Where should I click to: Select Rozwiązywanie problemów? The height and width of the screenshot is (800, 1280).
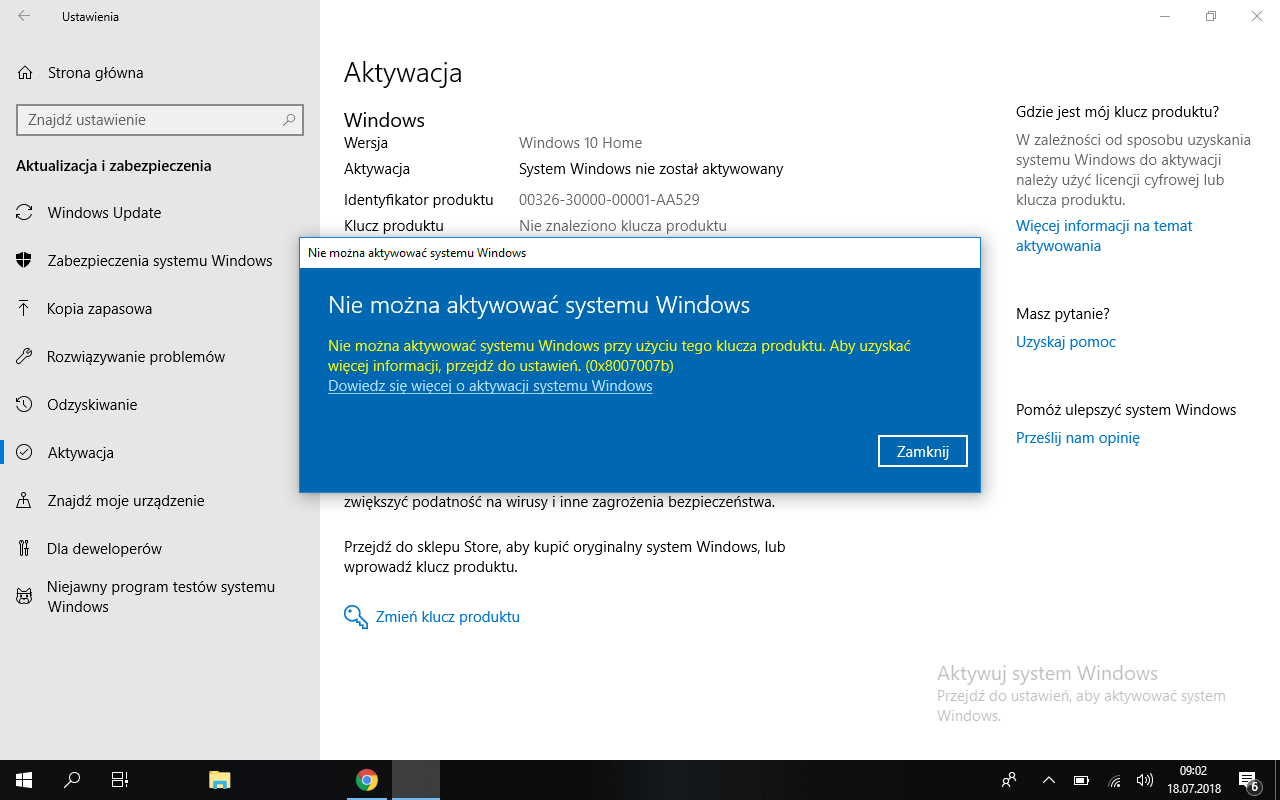pos(136,357)
